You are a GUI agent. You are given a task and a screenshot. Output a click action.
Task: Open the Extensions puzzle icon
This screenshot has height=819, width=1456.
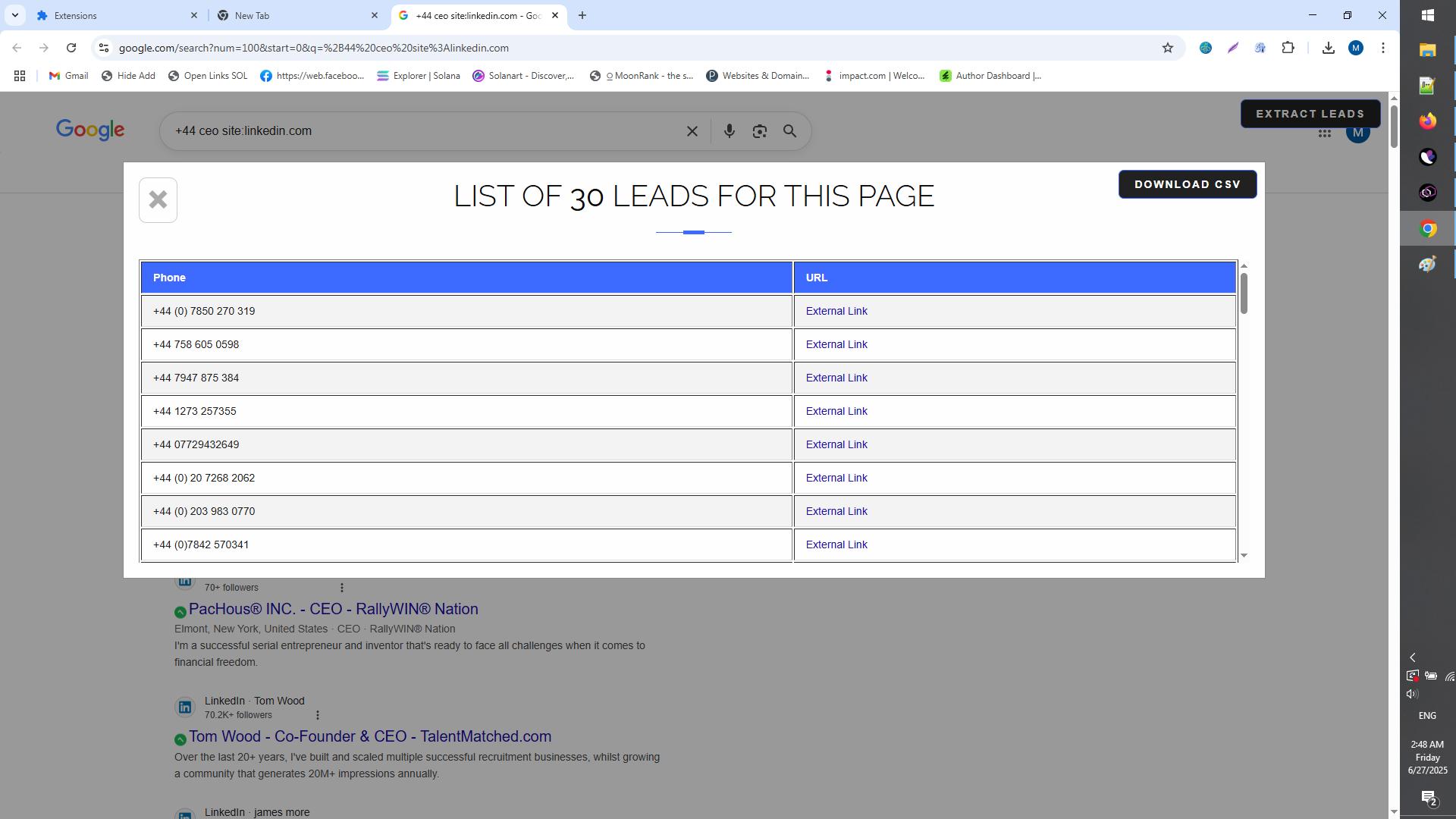point(1288,48)
